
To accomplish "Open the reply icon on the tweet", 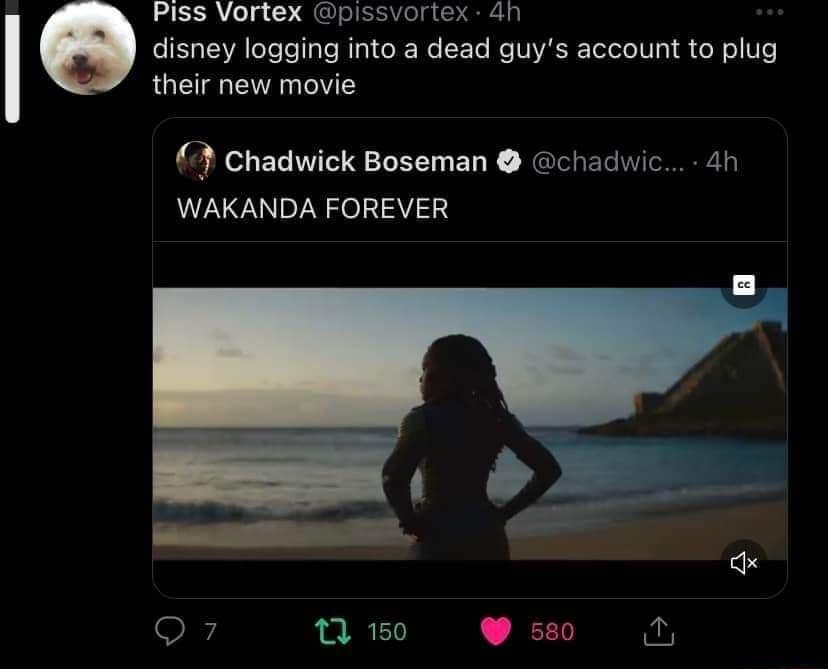I will click(169, 631).
